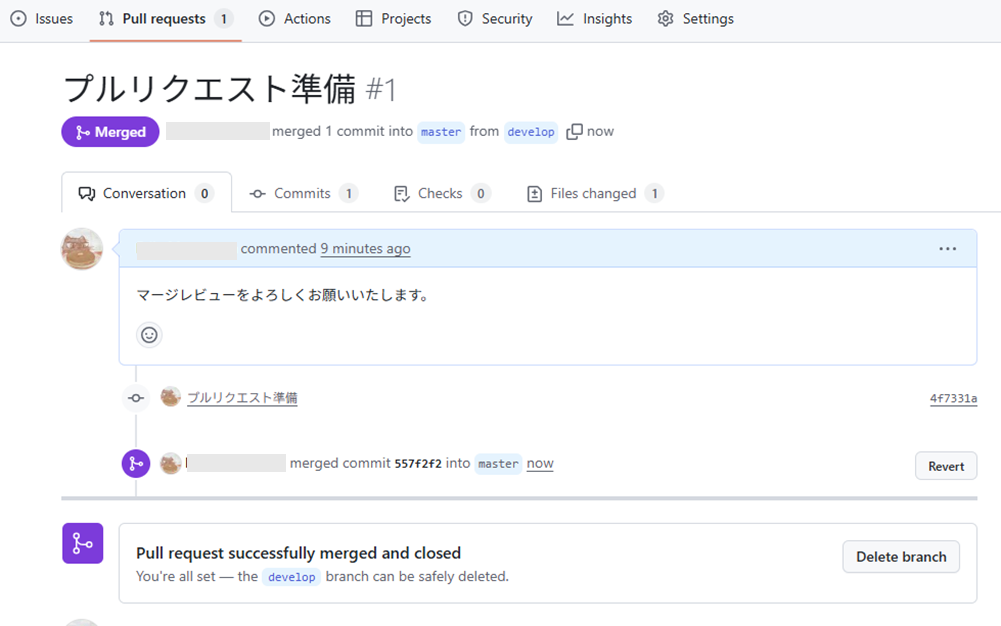
Task: Click the master branch label in header
Action: tap(441, 132)
